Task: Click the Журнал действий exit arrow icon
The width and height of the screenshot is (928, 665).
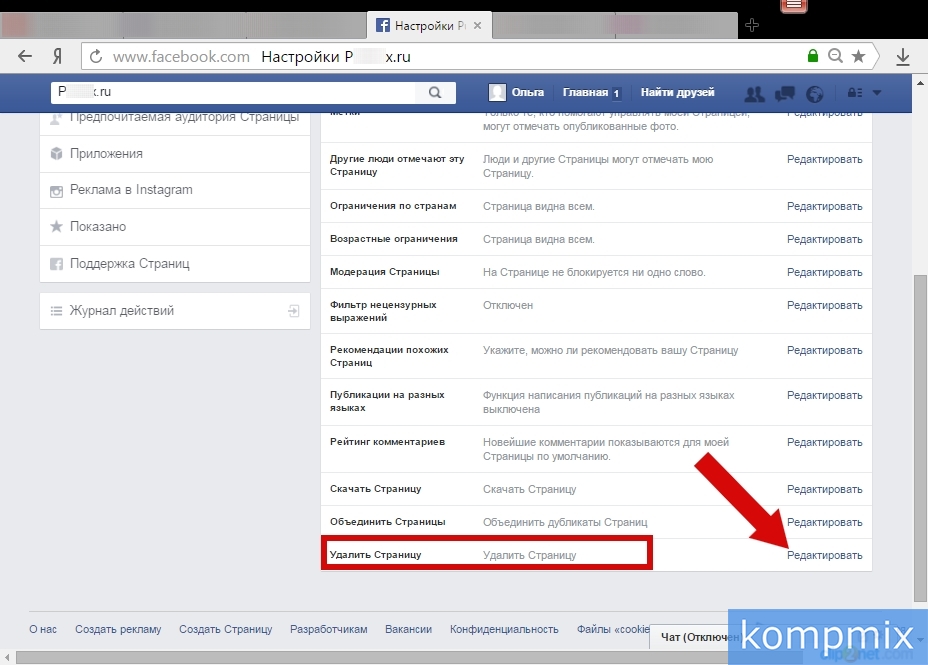Action: pos(294,311)
